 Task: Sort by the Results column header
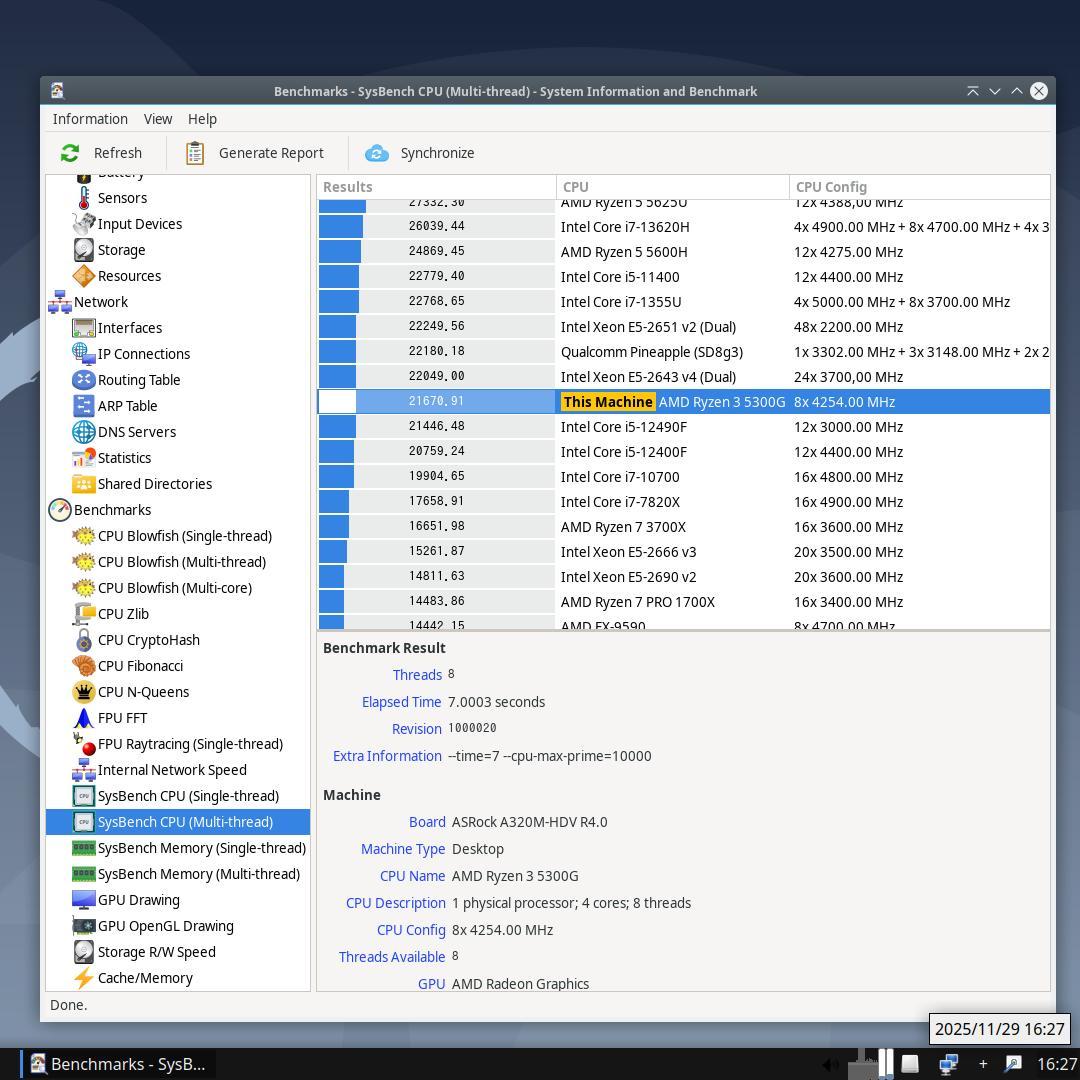pos(436,187)
